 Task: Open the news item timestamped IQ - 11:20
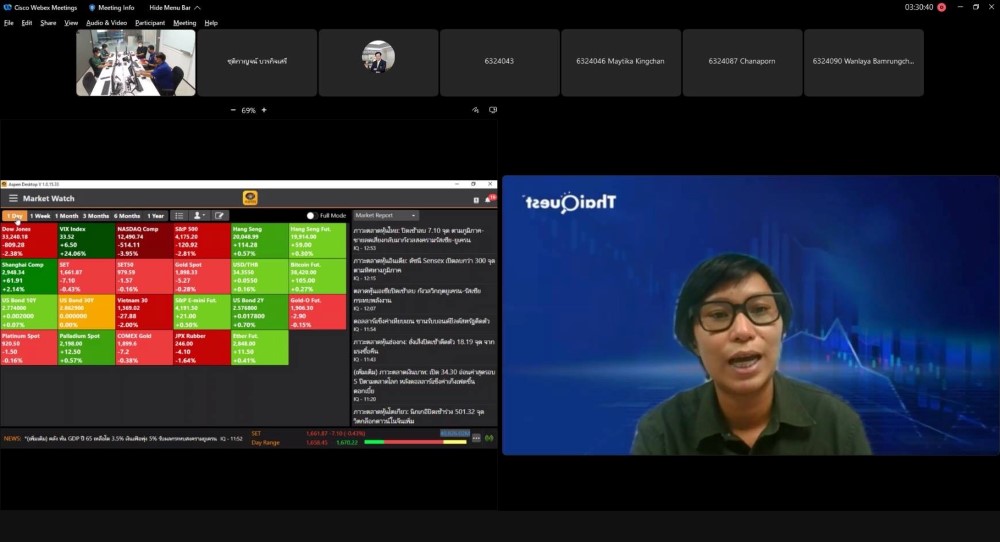(x=423, y=385)
